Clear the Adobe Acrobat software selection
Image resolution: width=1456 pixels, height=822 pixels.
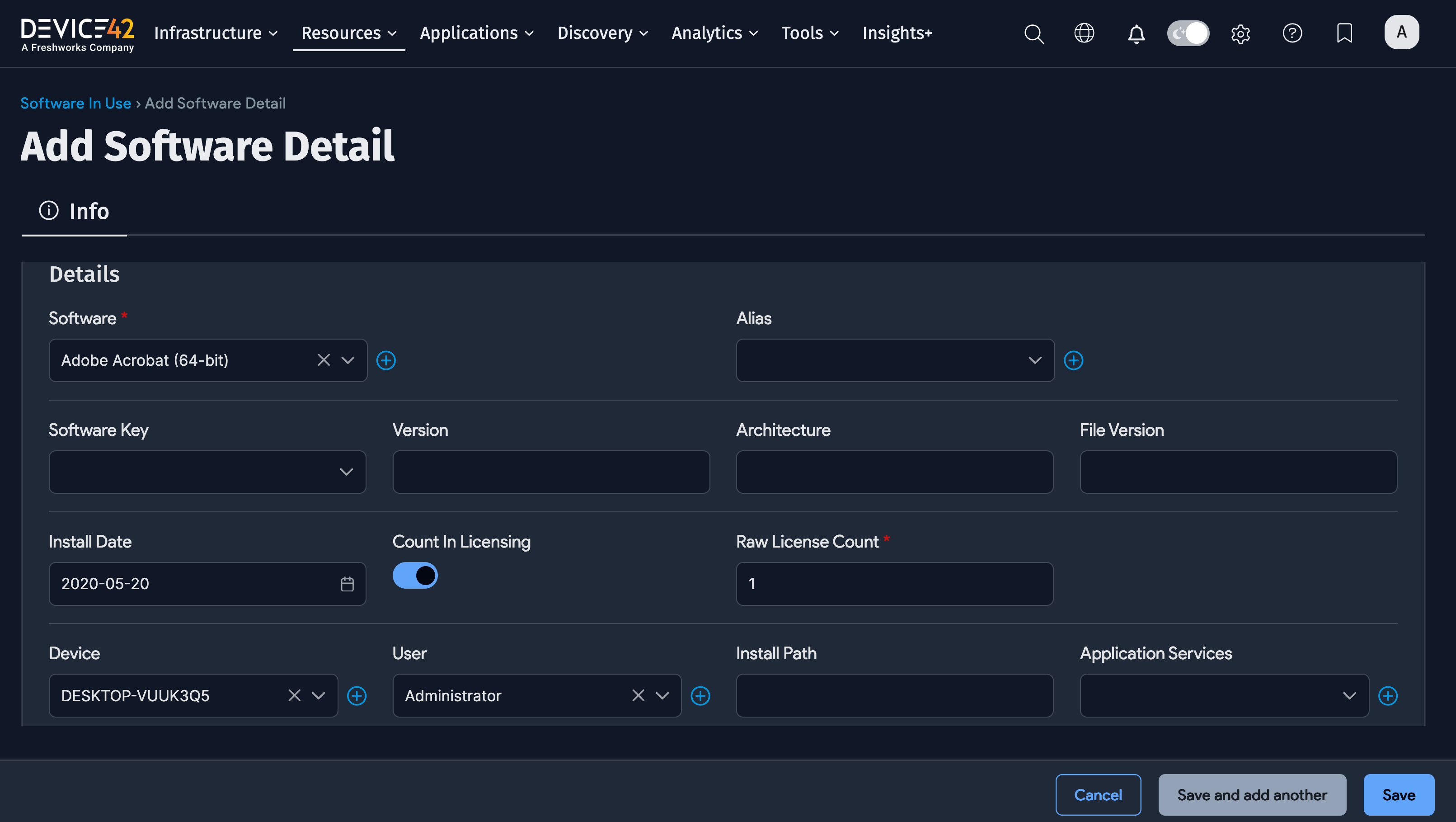pos(323,360)
